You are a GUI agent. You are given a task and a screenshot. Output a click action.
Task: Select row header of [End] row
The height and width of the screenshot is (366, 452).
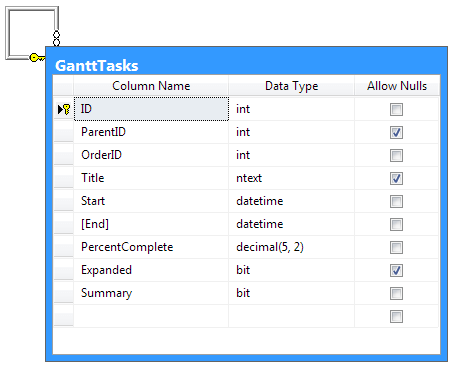[x=63, y=224]
